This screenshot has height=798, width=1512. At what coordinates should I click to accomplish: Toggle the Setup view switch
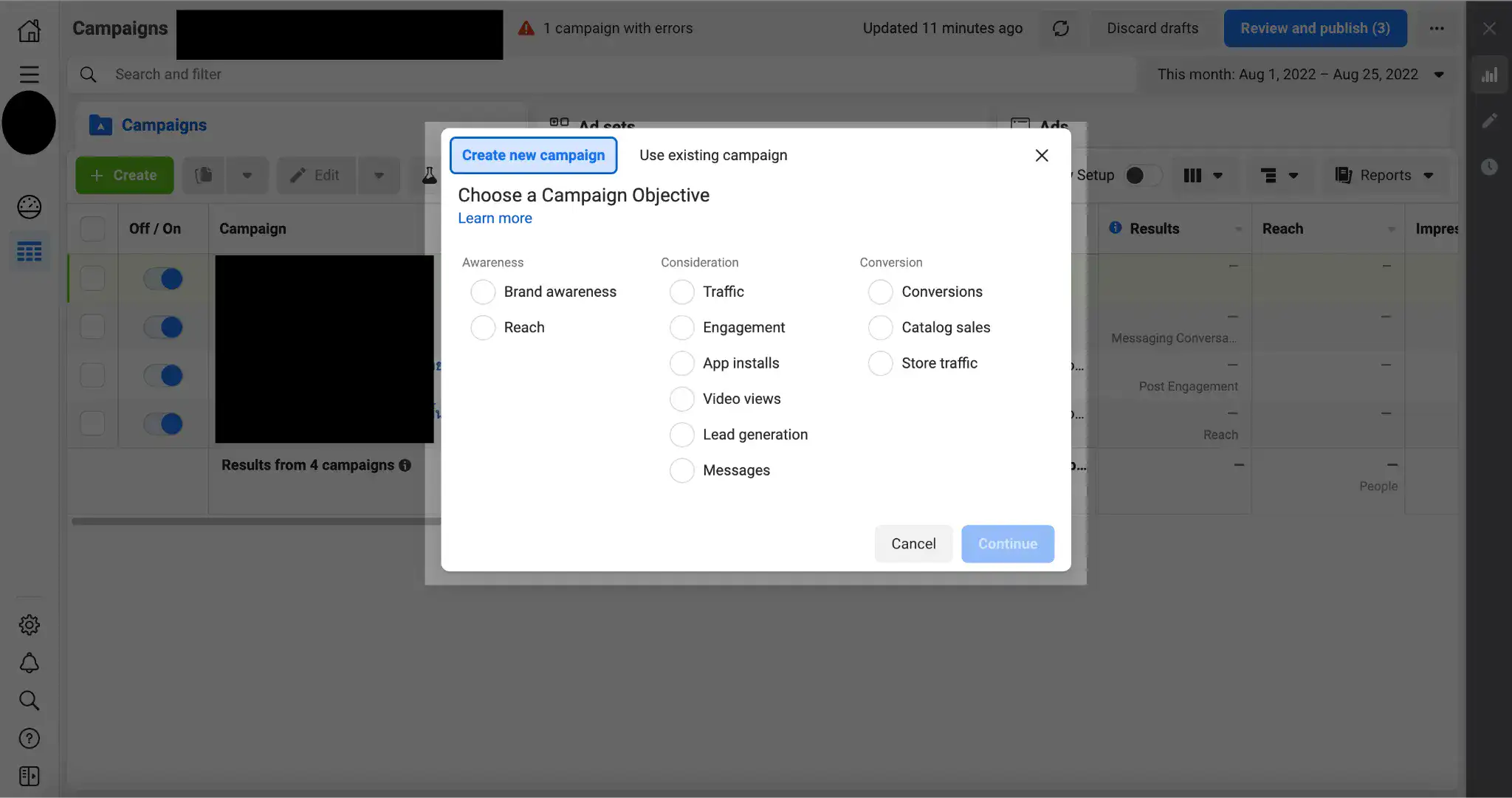(1141, 176)
